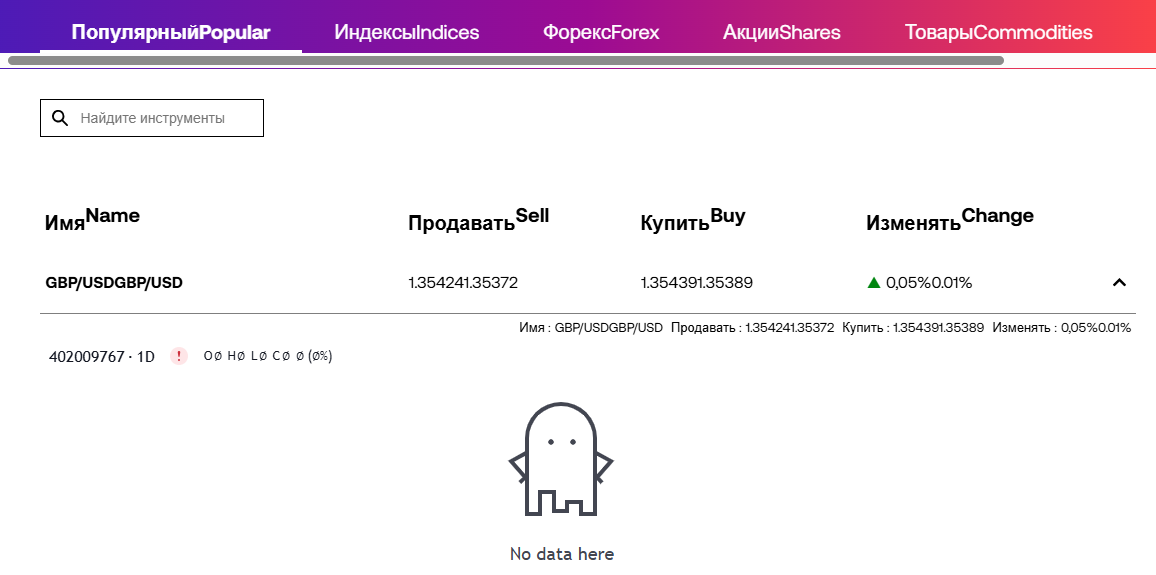1156x575 pixels.
Task: Click the summary 'Купить' buy value
Action: [x=913, y=327]
